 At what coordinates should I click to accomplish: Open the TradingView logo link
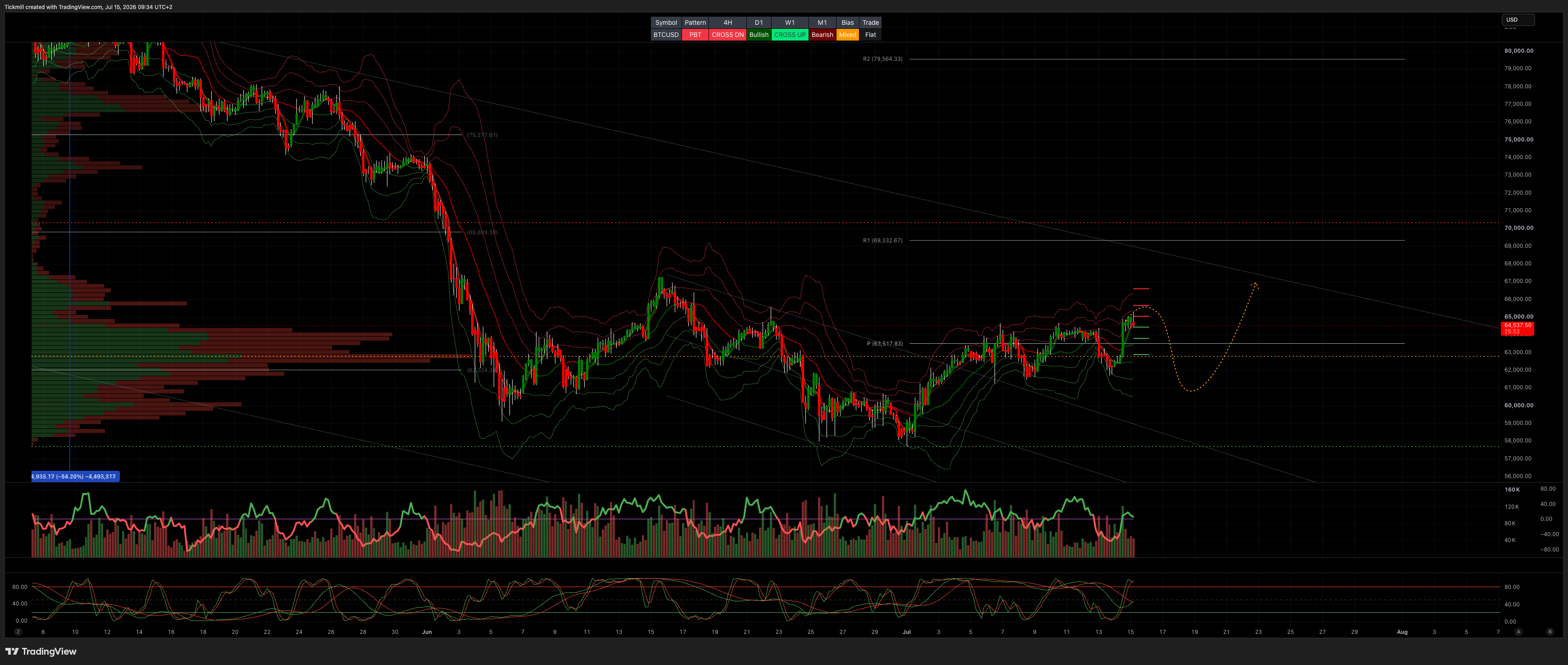click(41, 651)
